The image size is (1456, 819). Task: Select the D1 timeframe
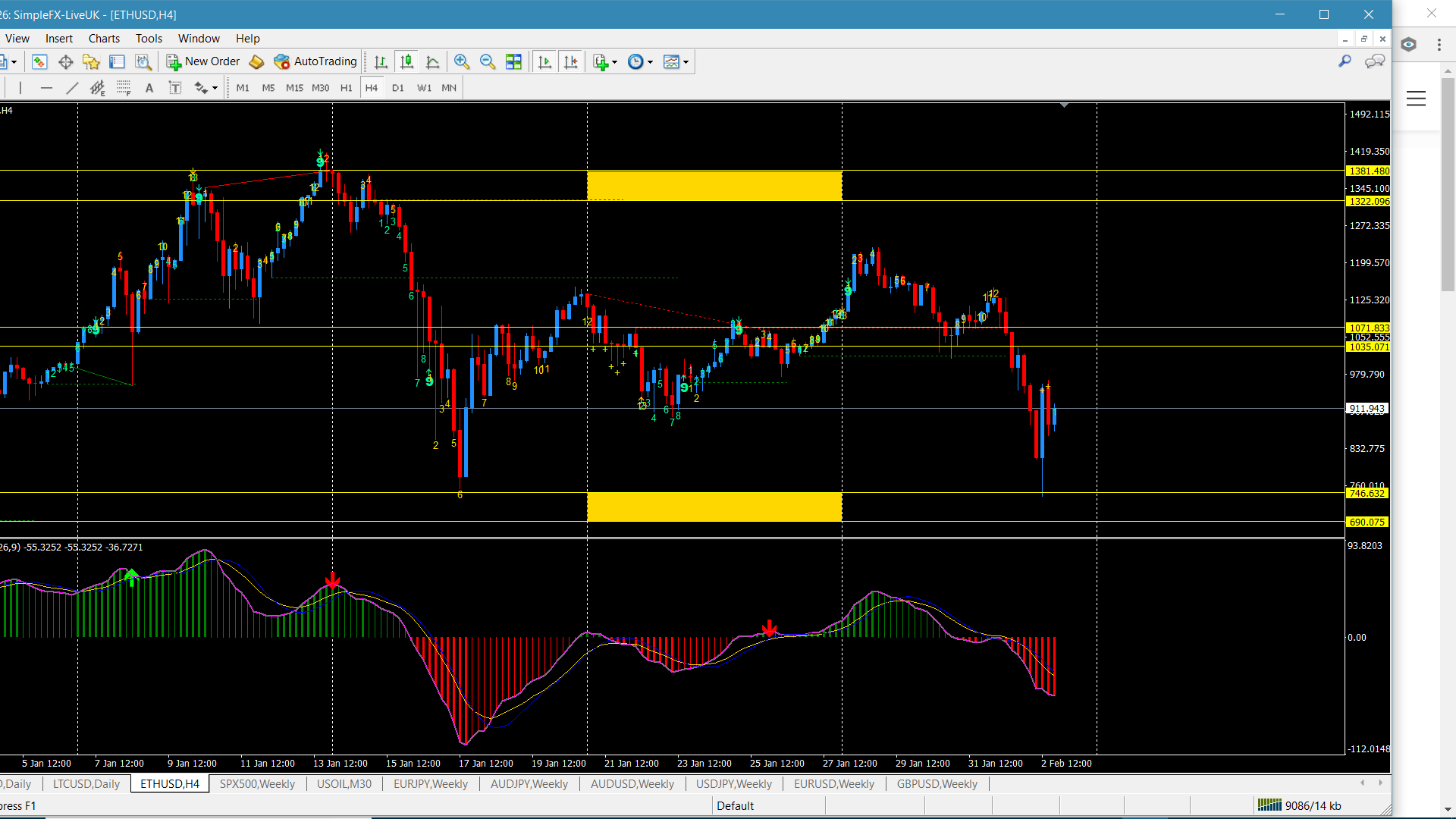pyautogui.click(x=397, y=88)
